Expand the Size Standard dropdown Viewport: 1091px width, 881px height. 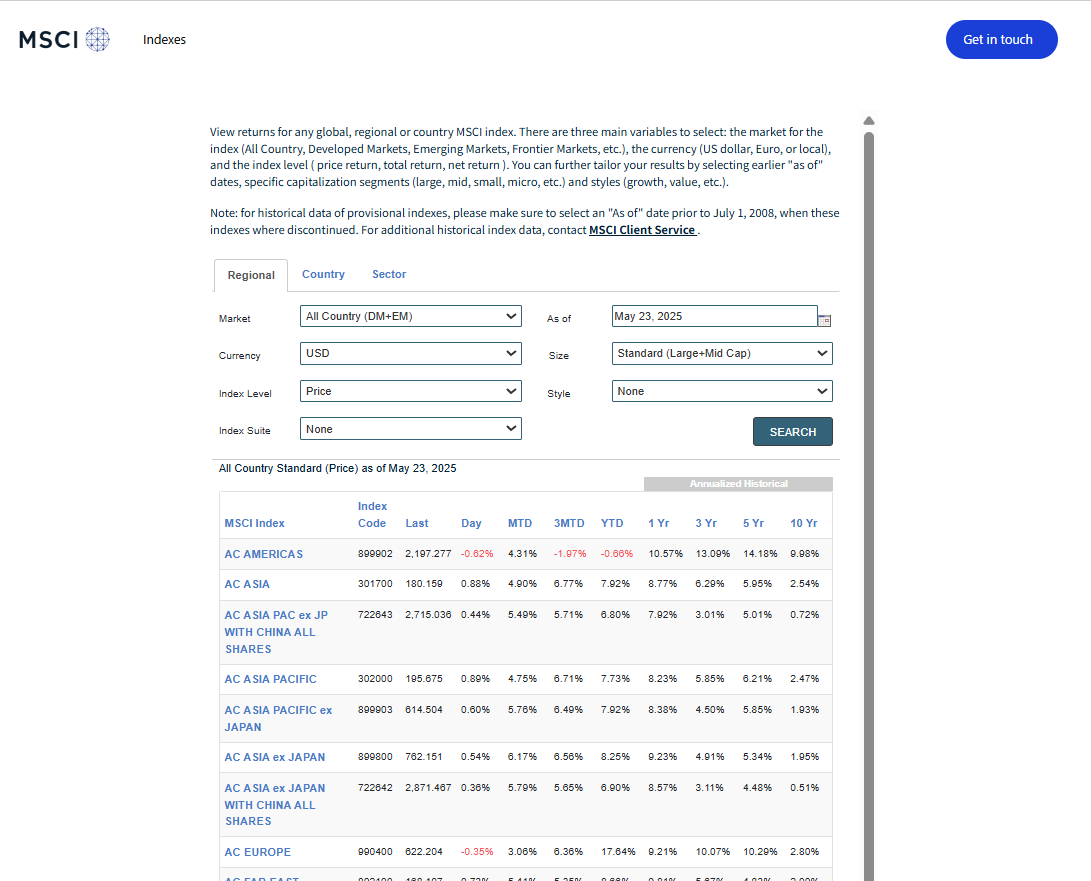722,354
